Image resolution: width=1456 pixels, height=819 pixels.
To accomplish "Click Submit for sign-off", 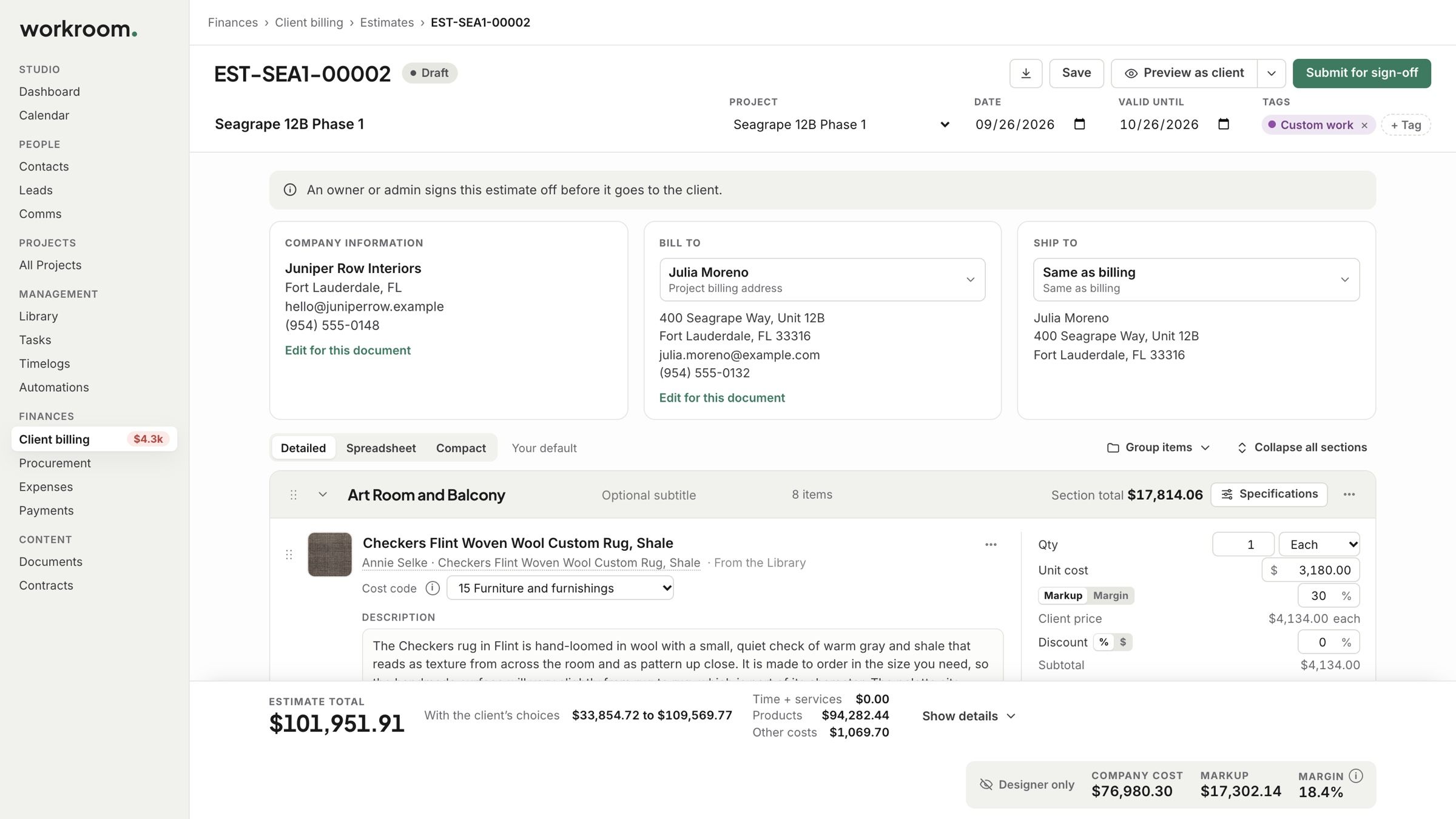I will pos(1362,73).
